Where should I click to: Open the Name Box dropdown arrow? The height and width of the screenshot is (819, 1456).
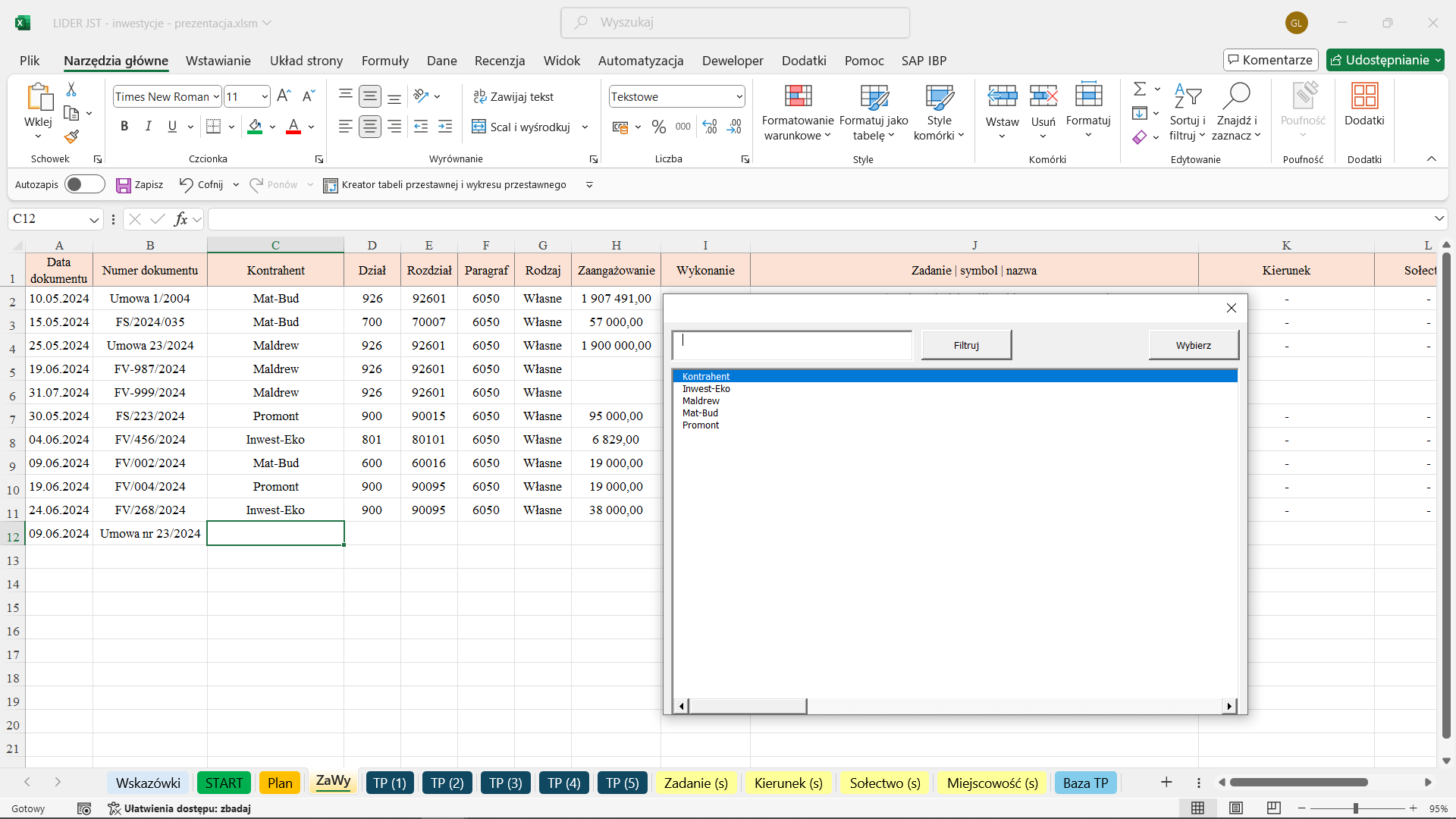coord(94,220)
